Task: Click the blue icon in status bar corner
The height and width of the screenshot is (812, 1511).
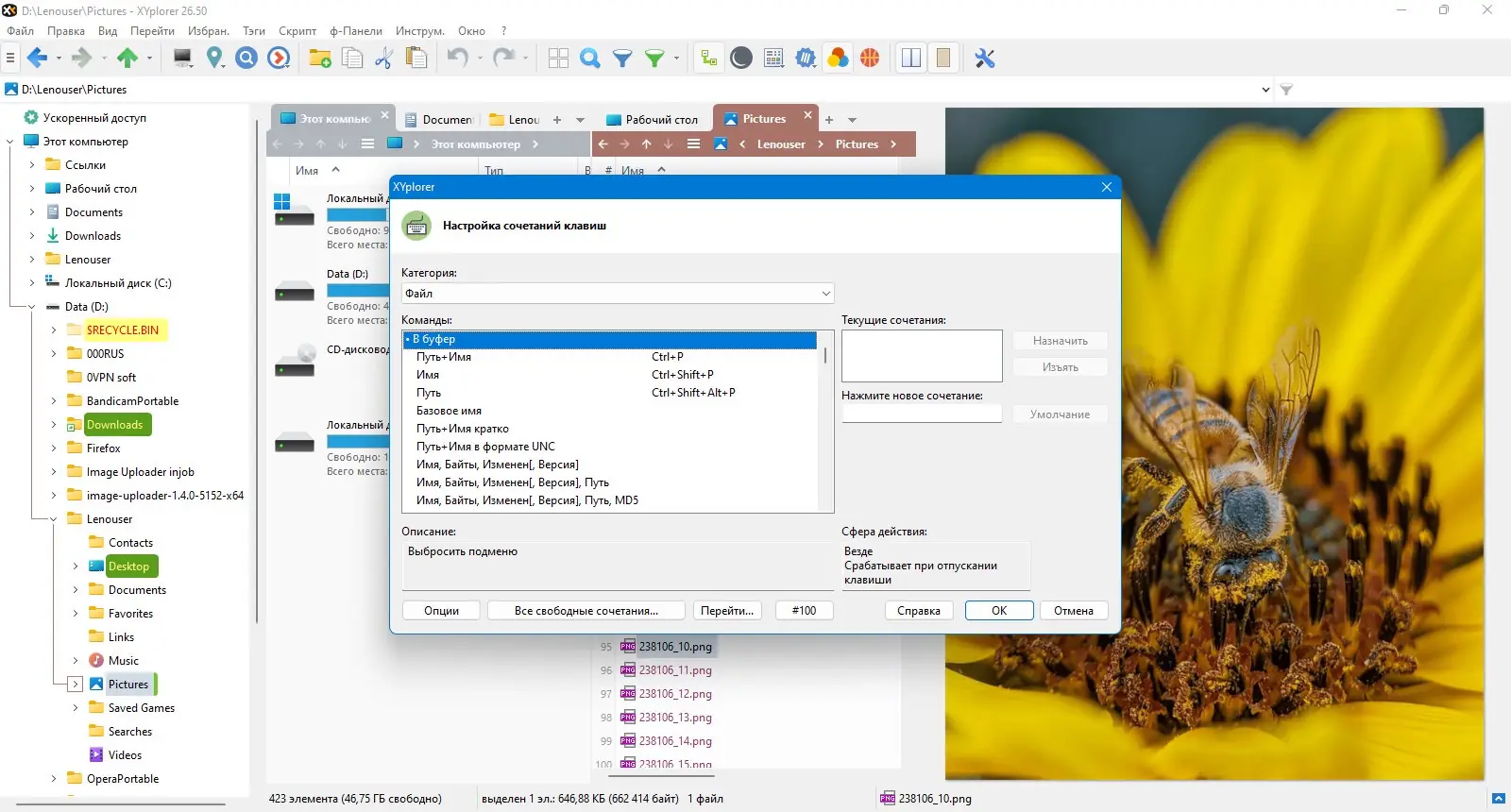Action: tap(1498, 799)
